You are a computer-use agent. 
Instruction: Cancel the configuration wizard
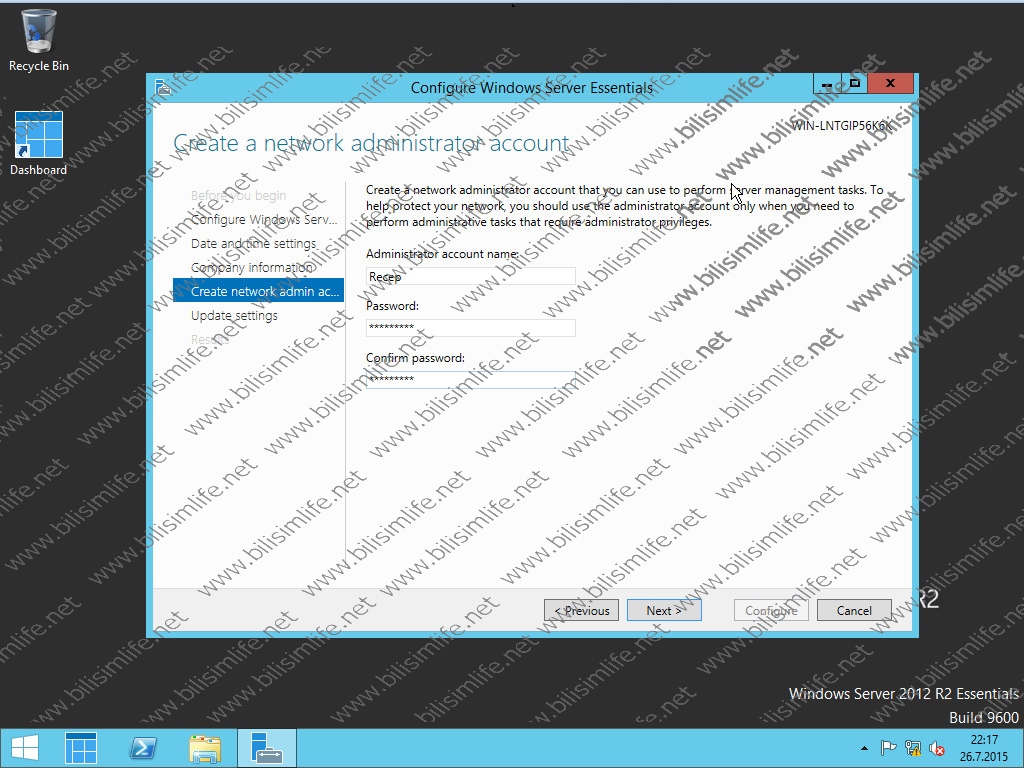click(854, 611)
